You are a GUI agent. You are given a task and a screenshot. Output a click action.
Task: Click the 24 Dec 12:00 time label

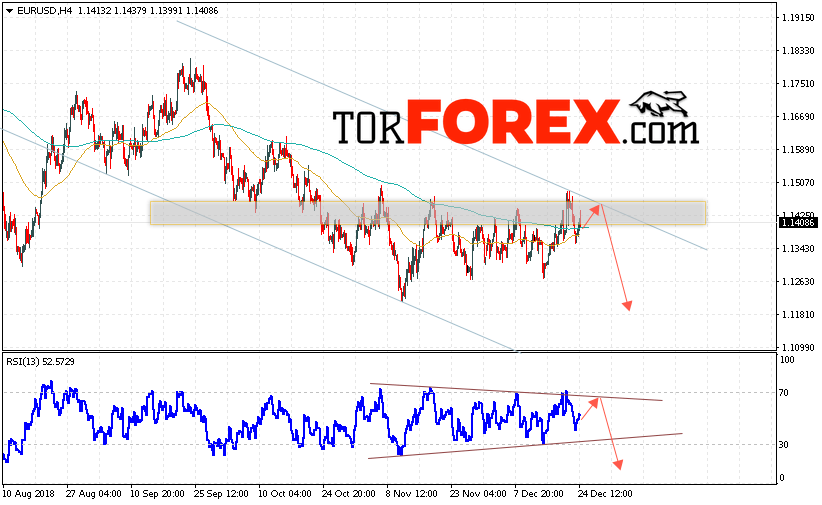point(605,494)
